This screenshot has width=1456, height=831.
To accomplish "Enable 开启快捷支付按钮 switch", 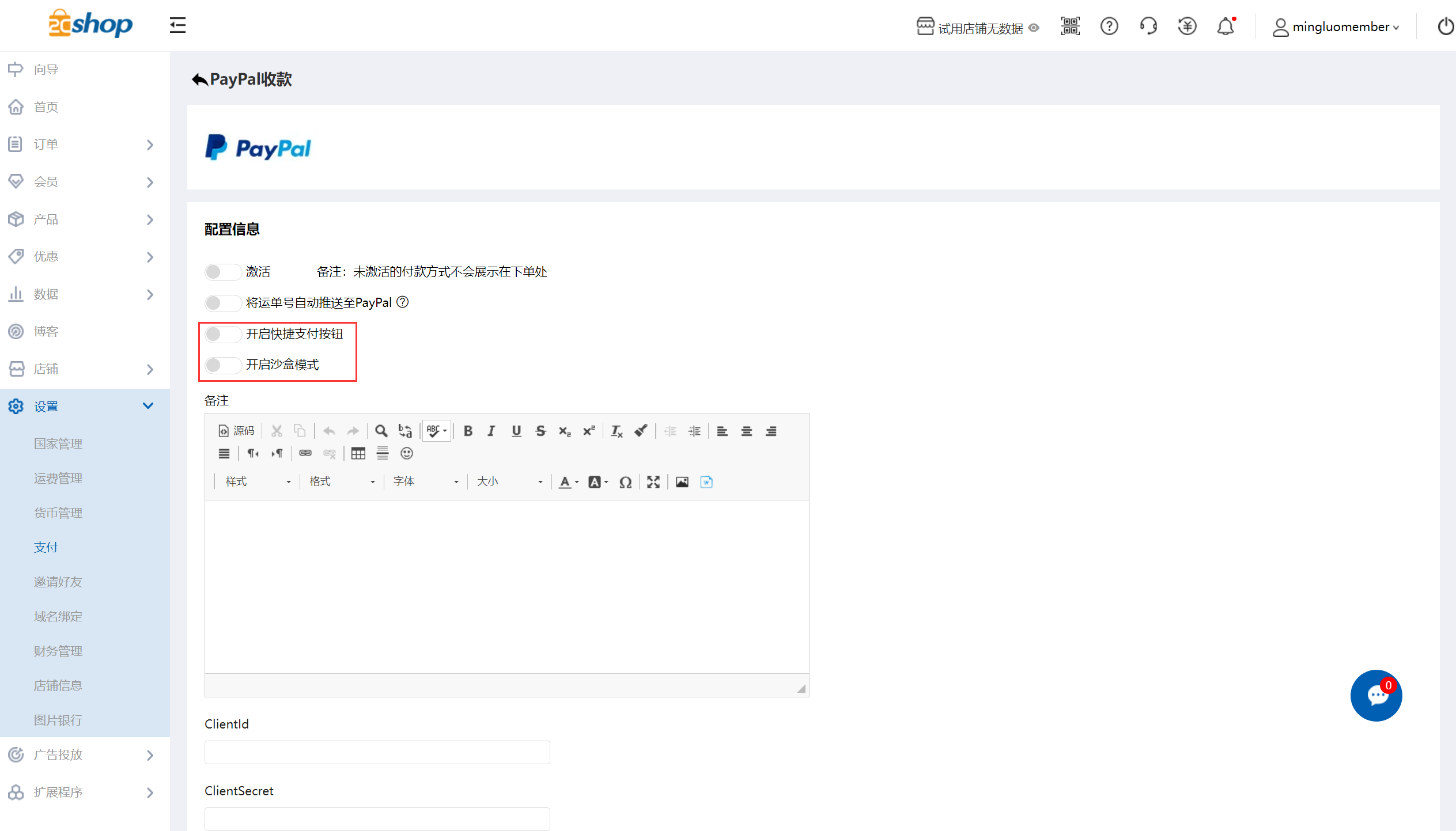I will coord(223,334).
